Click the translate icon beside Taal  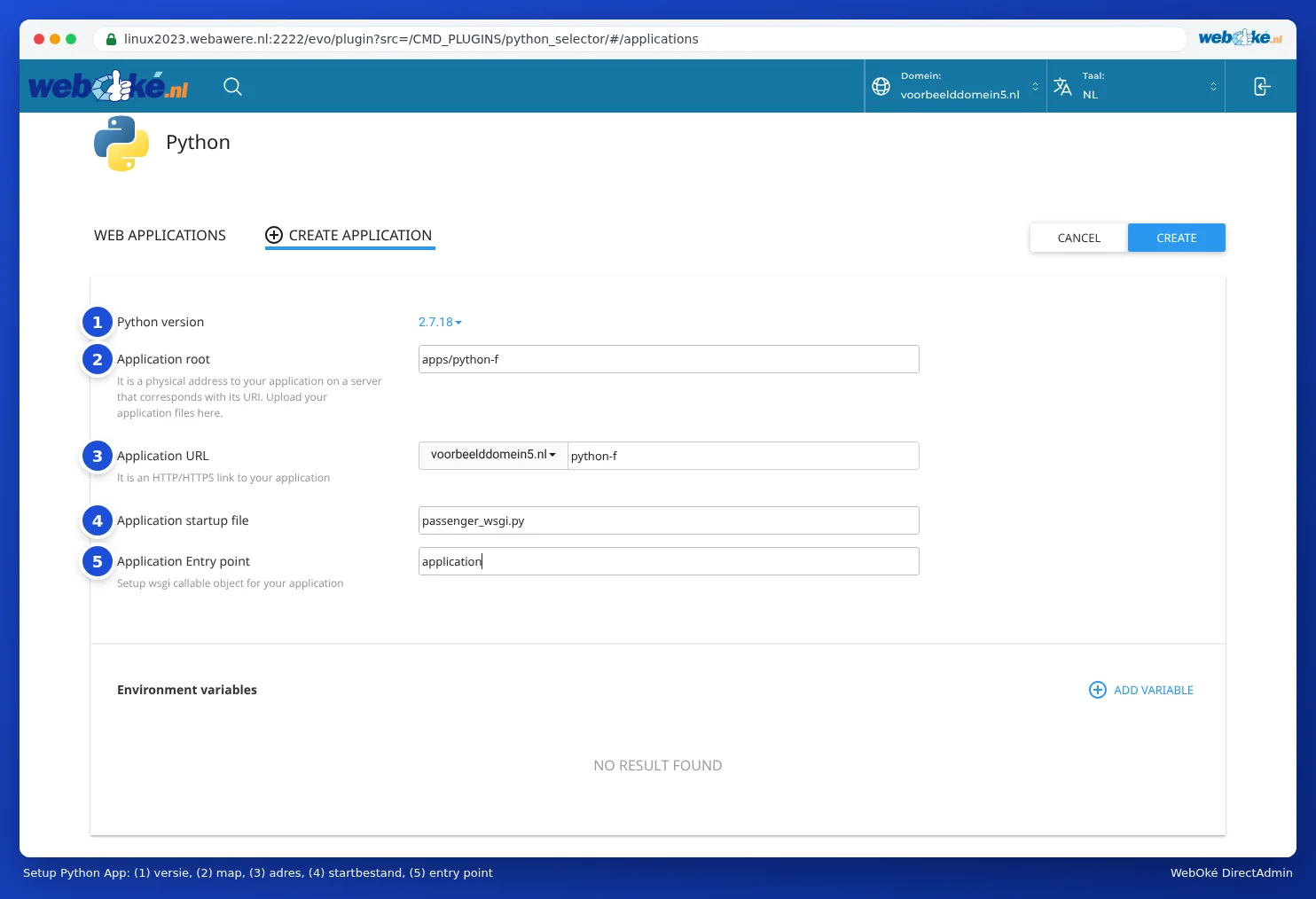(x=1062, y=86)
